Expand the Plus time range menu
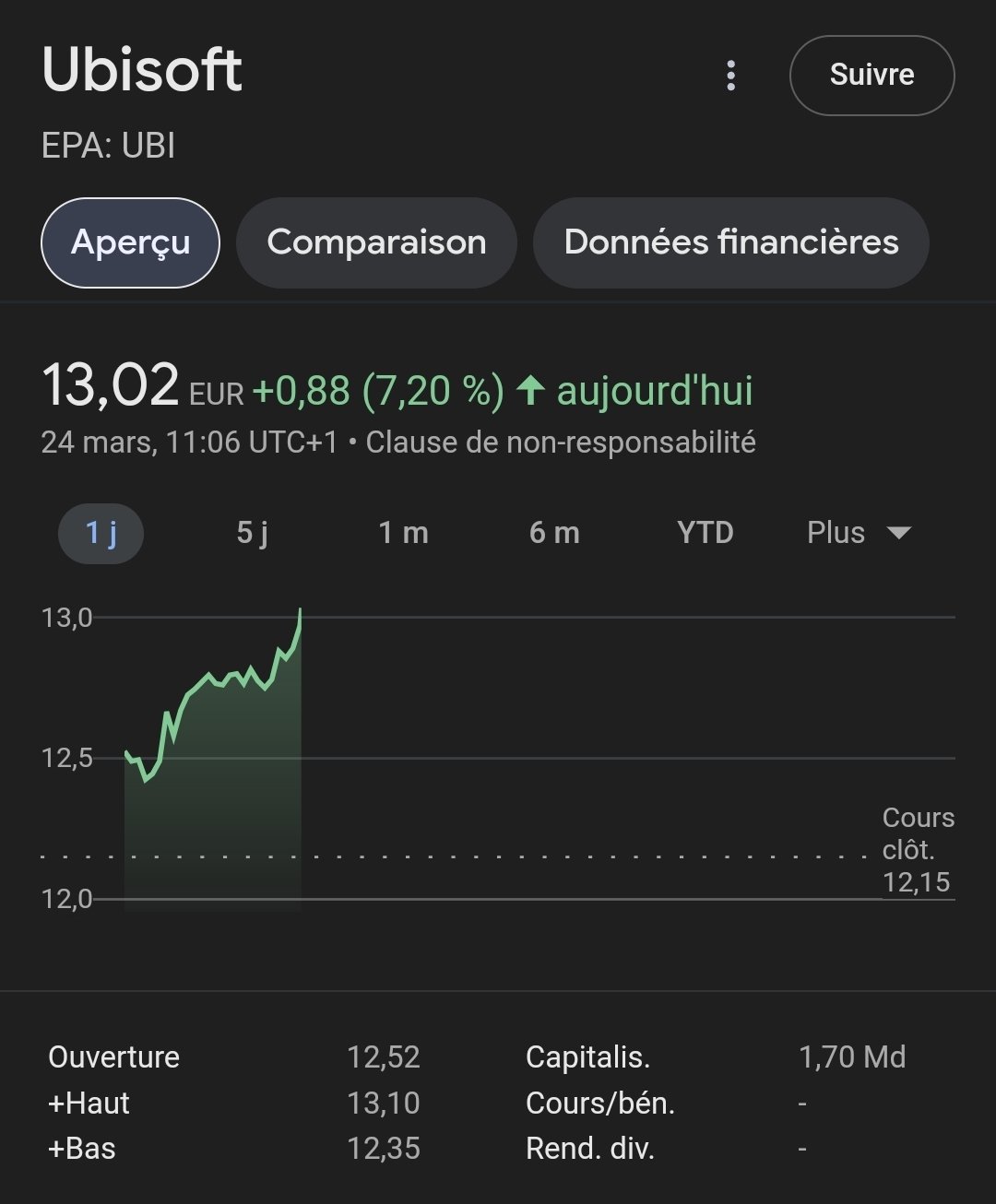Image resolution: width=996 pixels, height=1204 pixels. point(859,533)
